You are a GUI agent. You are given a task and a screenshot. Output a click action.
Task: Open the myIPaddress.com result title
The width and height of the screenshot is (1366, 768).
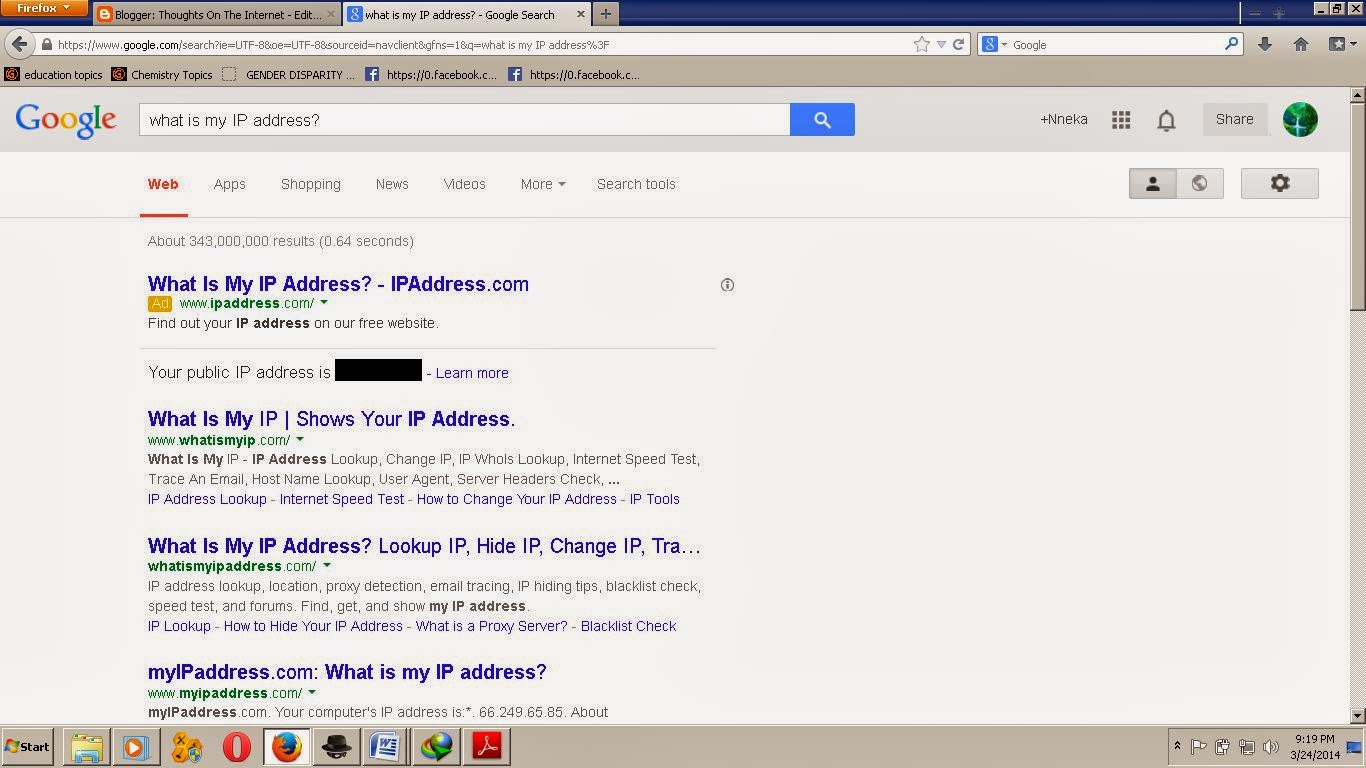347,672
